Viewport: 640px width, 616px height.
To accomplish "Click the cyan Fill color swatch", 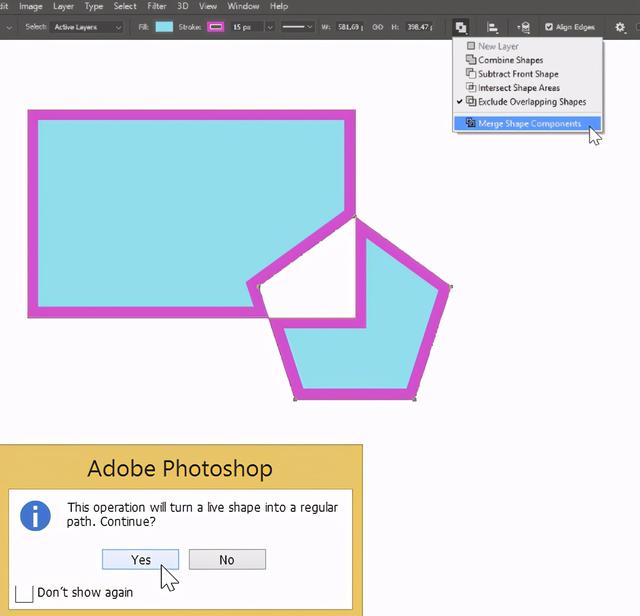I will [164, 27].
